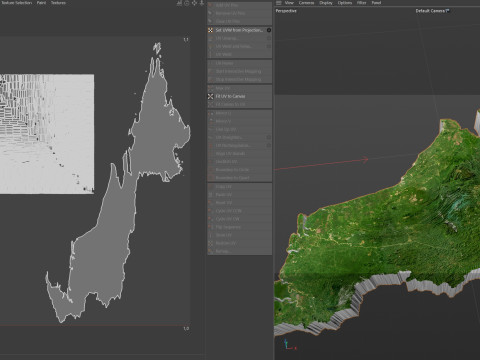Open the Textures menu in texture view

(x=58, y=3)
